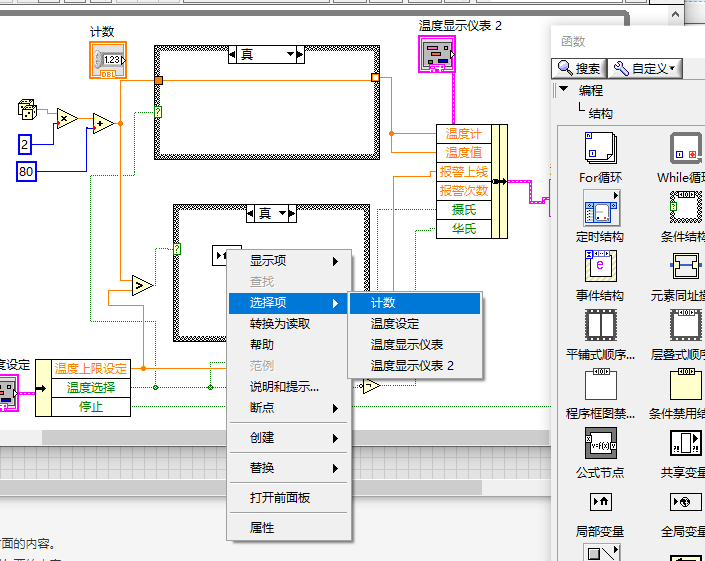Open the 替换 submenu
This screenshot has height=561, width=705.
click(288, 468)
